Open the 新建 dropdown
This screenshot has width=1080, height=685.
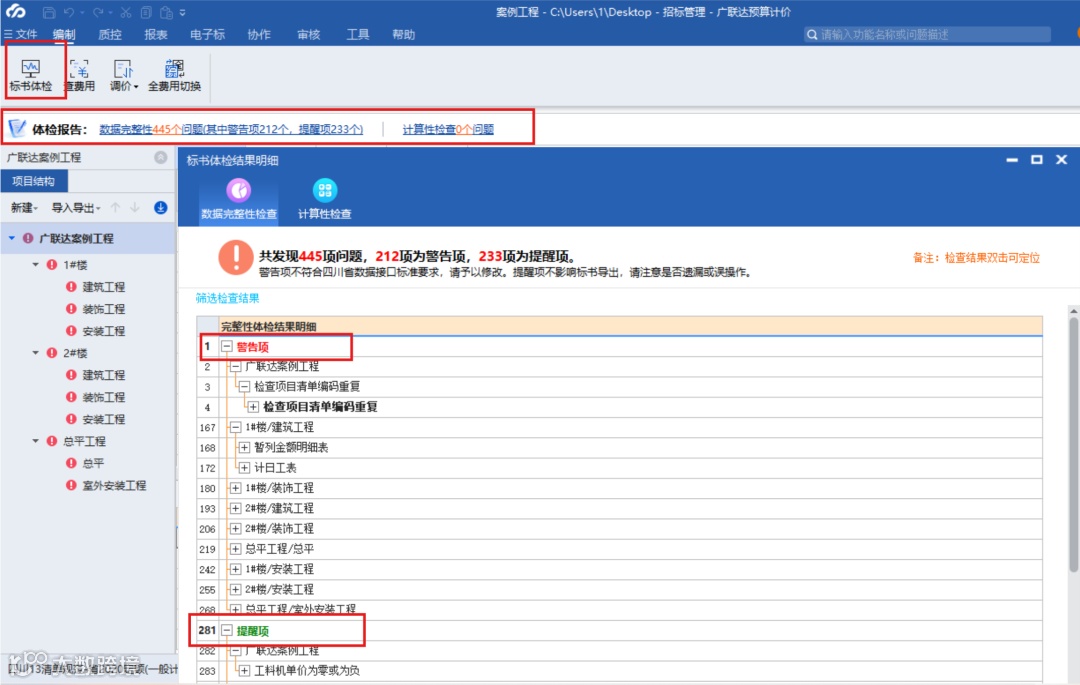pyautogui.click(x=24, y=207)
